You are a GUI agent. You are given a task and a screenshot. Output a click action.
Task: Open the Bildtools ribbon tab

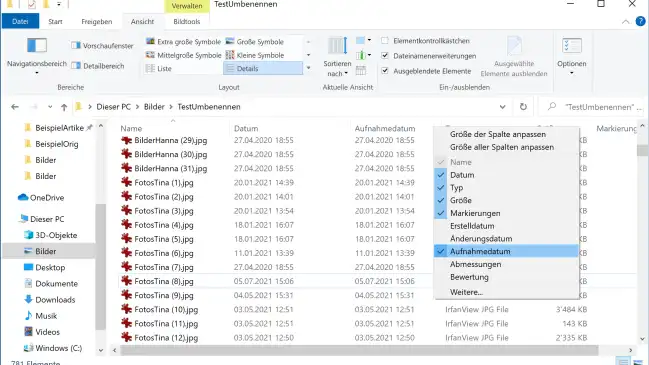click(x=187, y=22)
